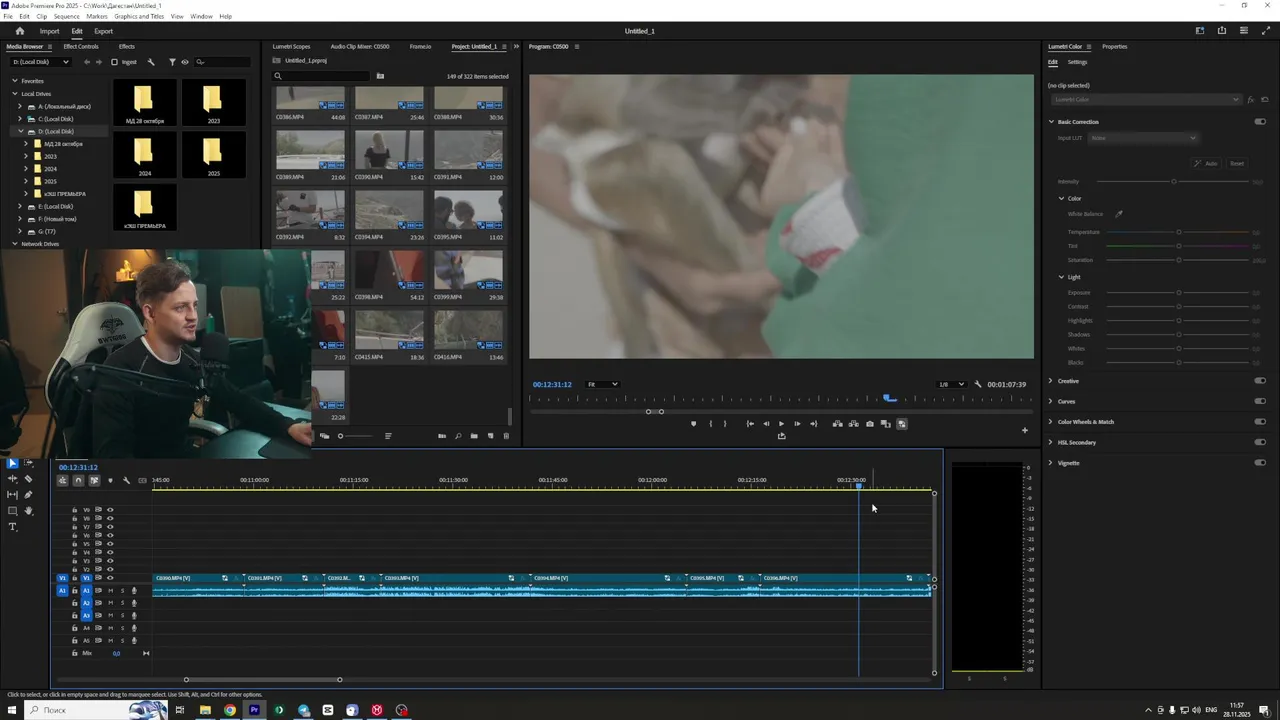Viewport: 1280px width, 720px height.
Task: Select the Rectangle tool
Action: 12,511
